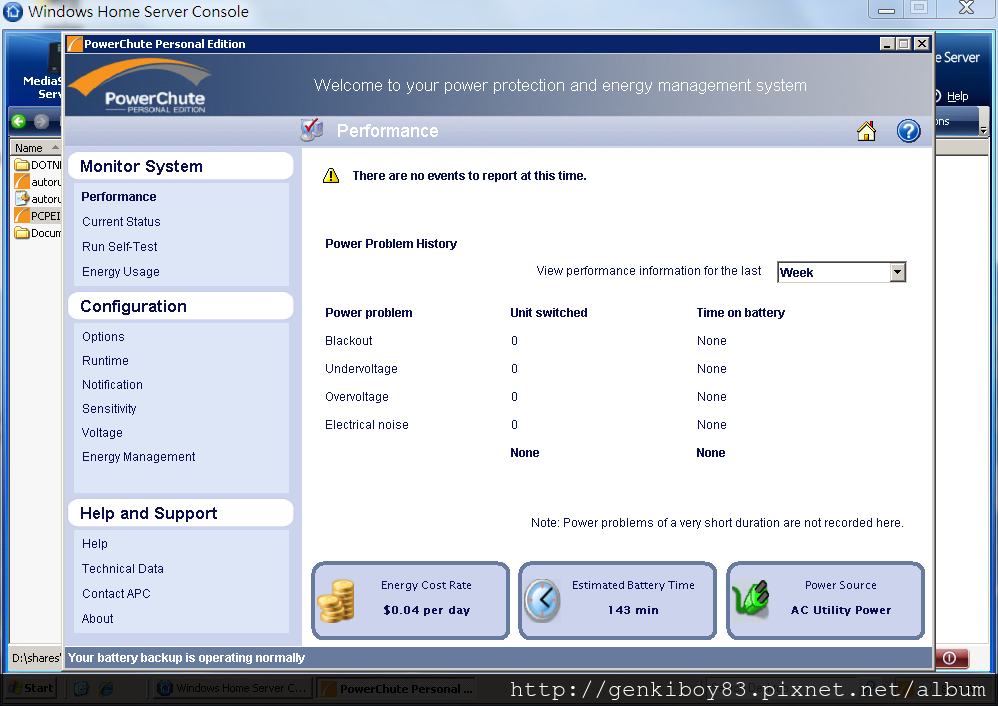The width and height of the screenshot is (998, 706).
Task: Click the Power Source panel
Action: click(x=826, y=600)
